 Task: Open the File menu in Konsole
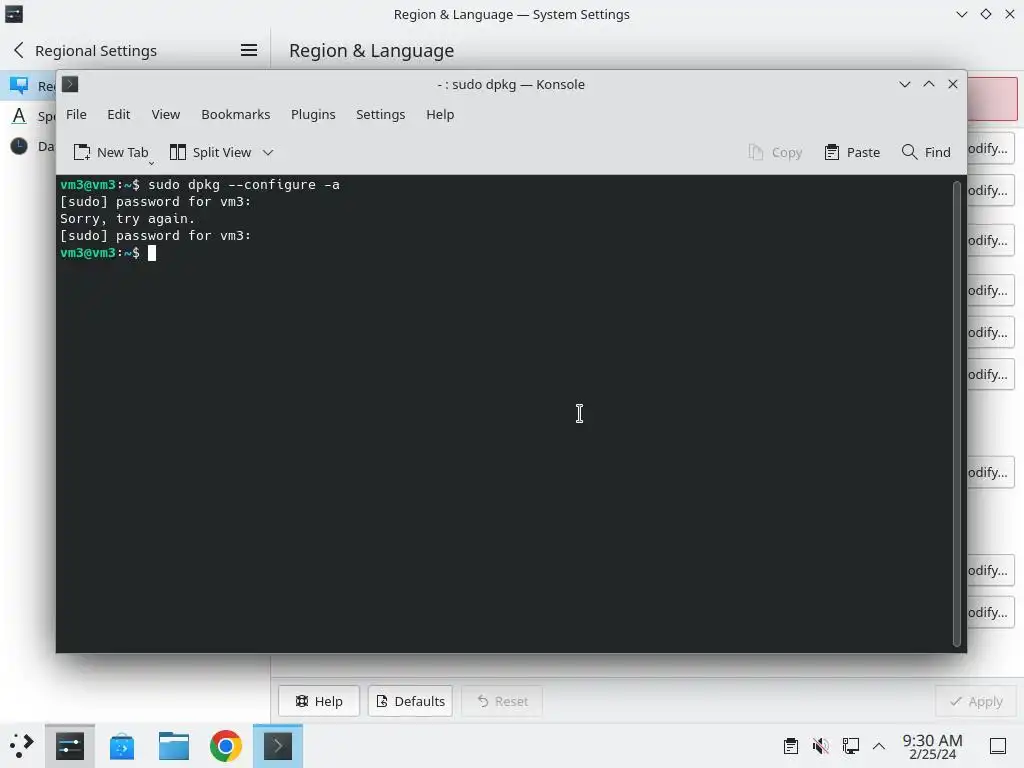[76, 114]
